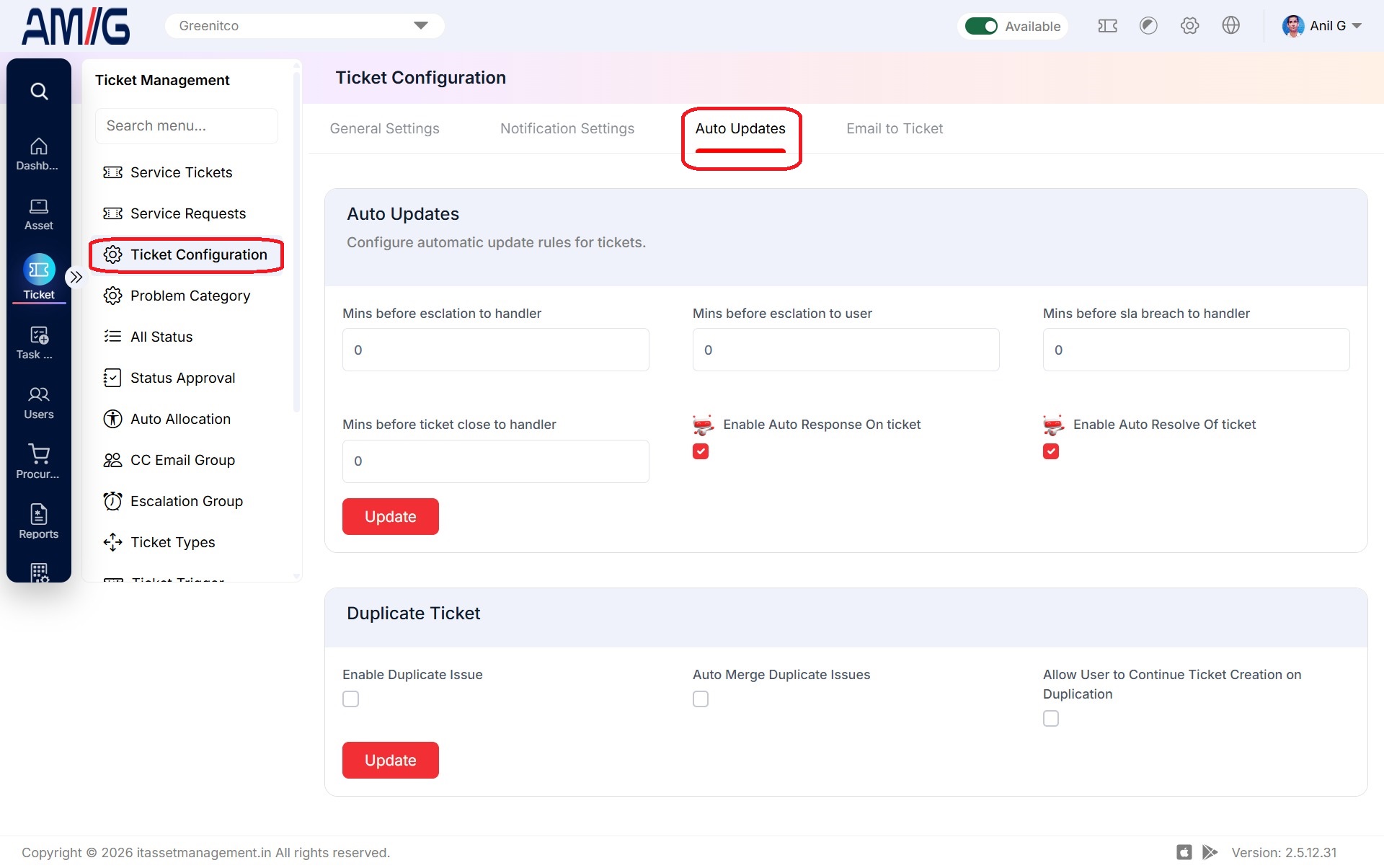
Task: Click the Google Play store icon
Action: 1210,852
